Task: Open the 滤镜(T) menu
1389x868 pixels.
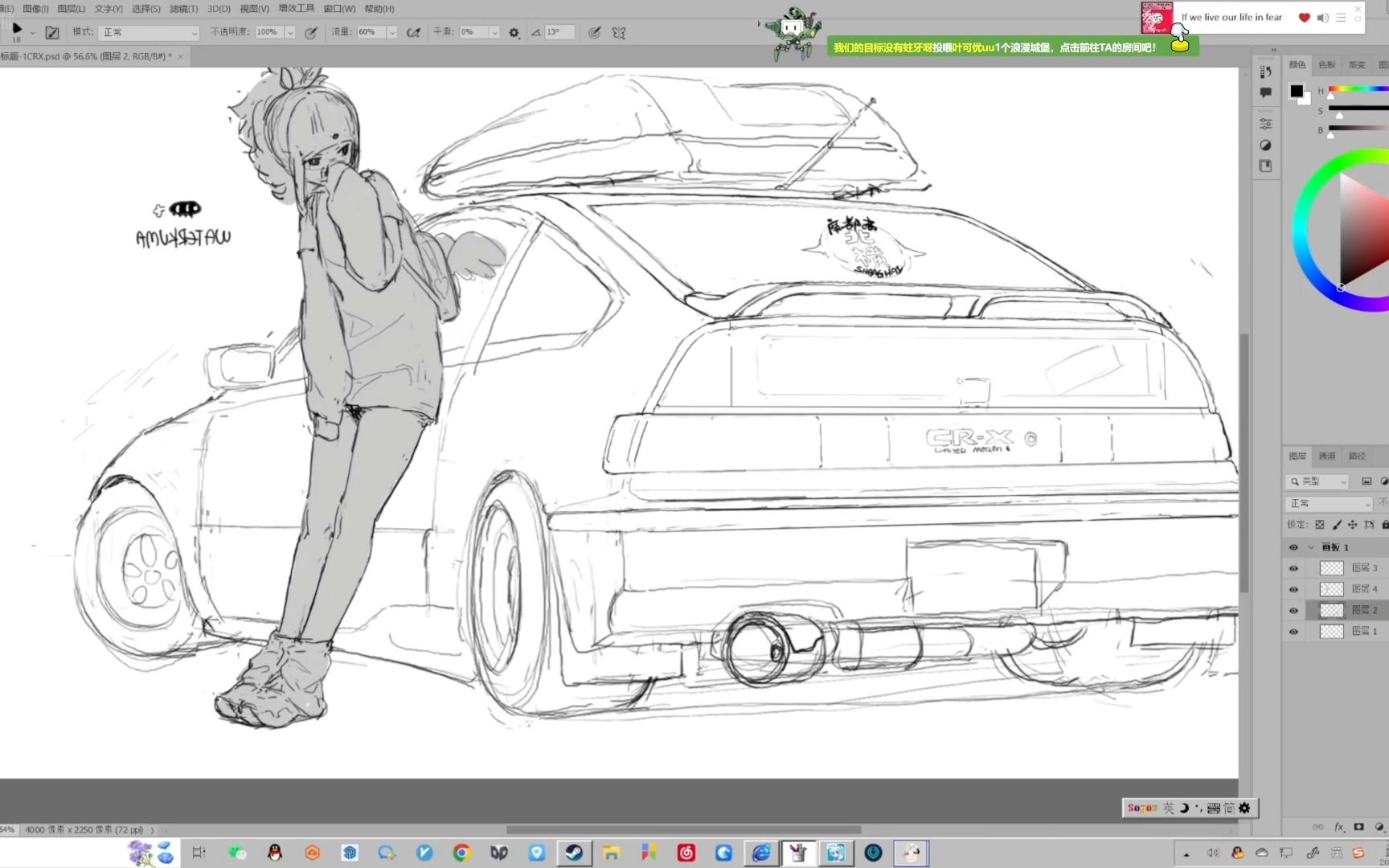Action: [183, 9]
